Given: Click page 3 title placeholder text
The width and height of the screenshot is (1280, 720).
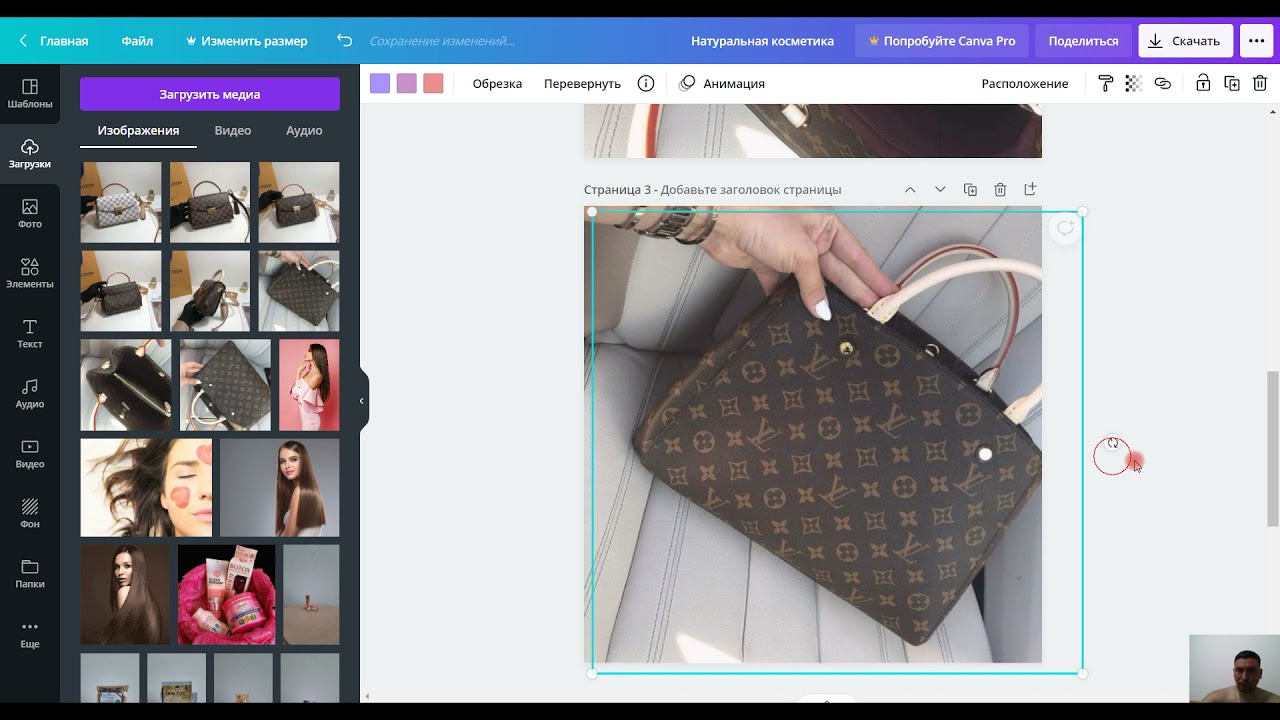Looking at the screenshot, I should pos(751,189).
